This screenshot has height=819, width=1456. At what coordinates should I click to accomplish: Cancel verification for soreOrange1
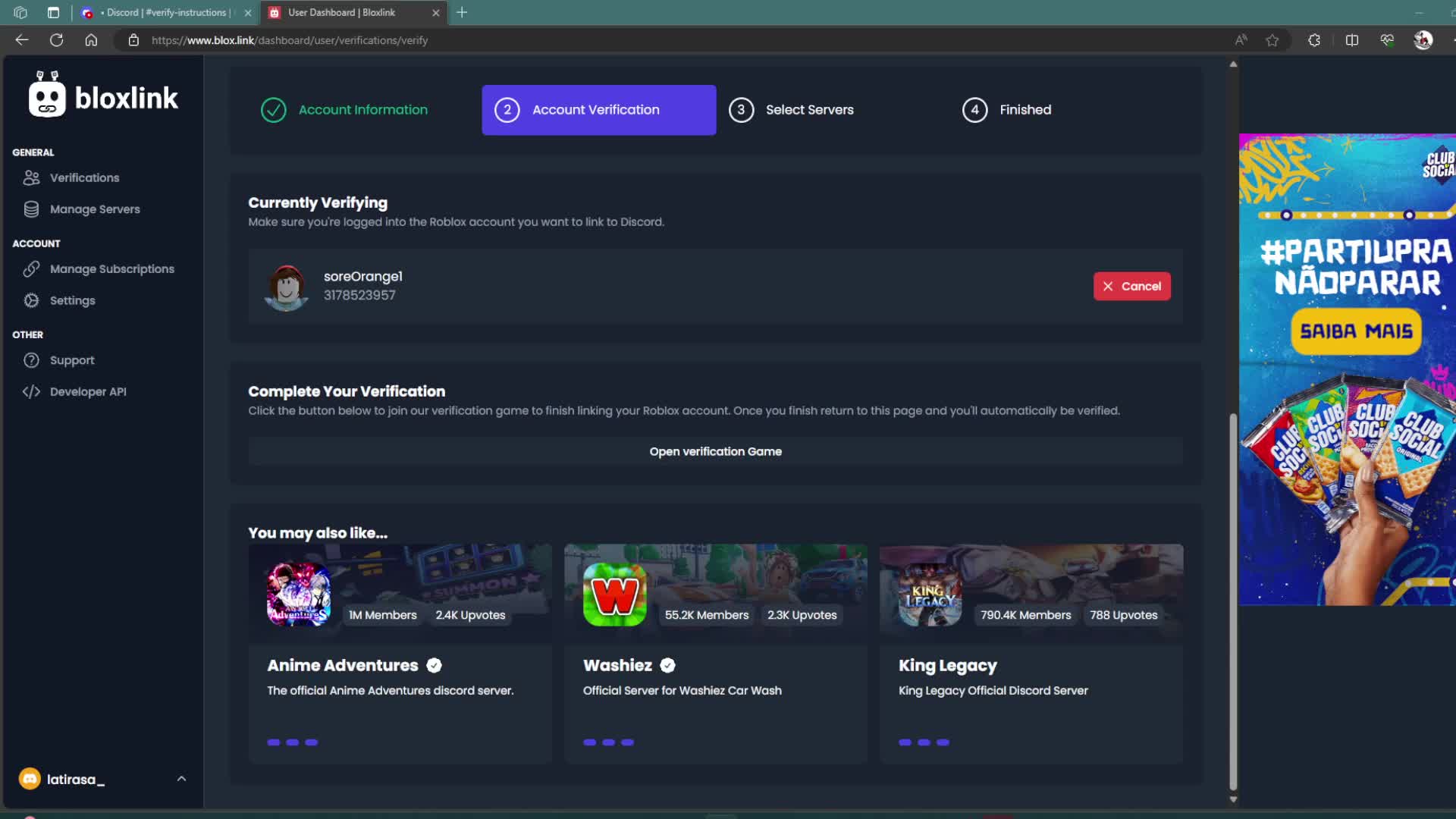click(x=1131, y=286)
